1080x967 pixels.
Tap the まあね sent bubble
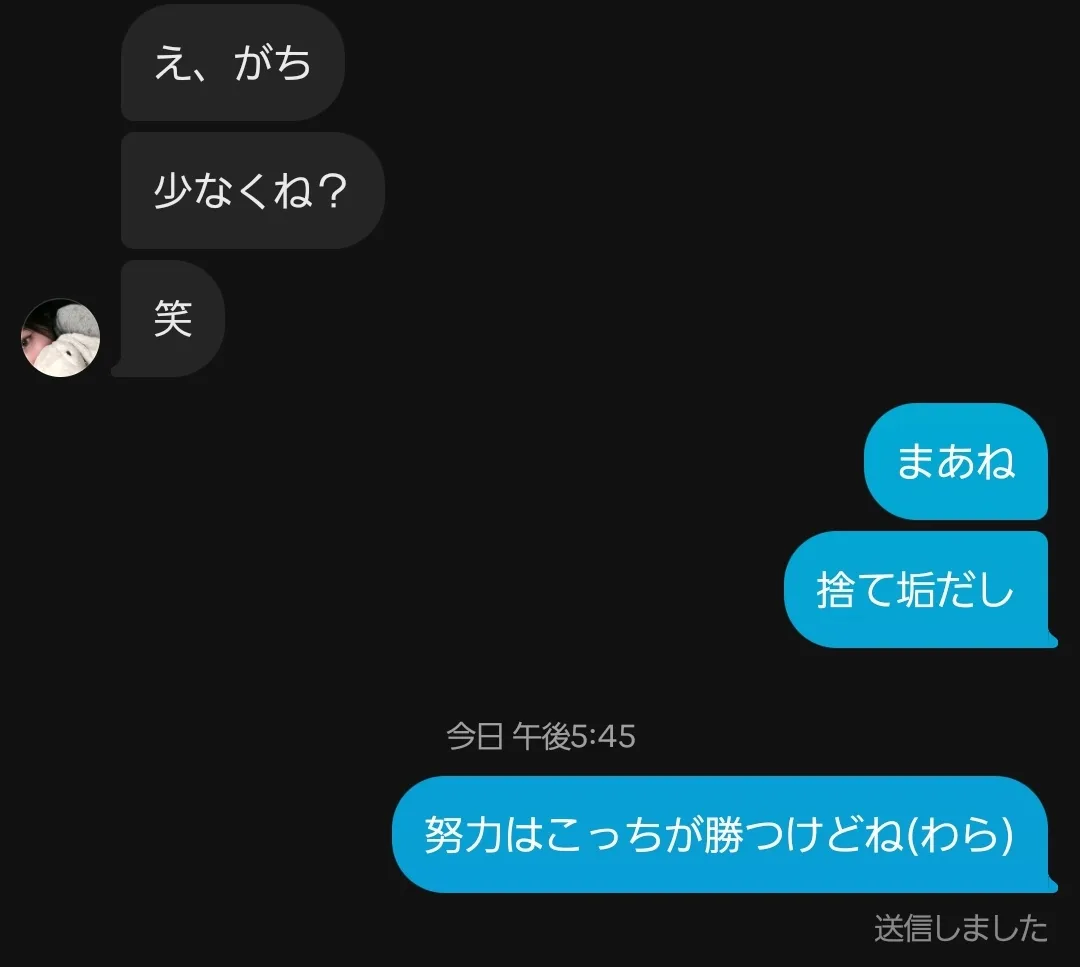(956, 461)
